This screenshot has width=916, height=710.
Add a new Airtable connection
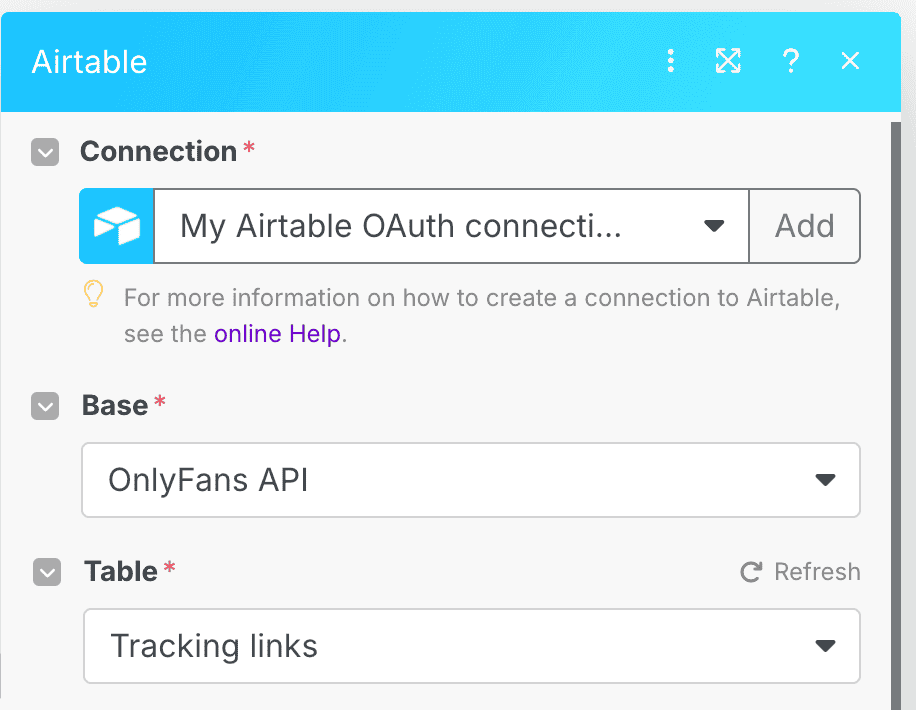point(804,226)
